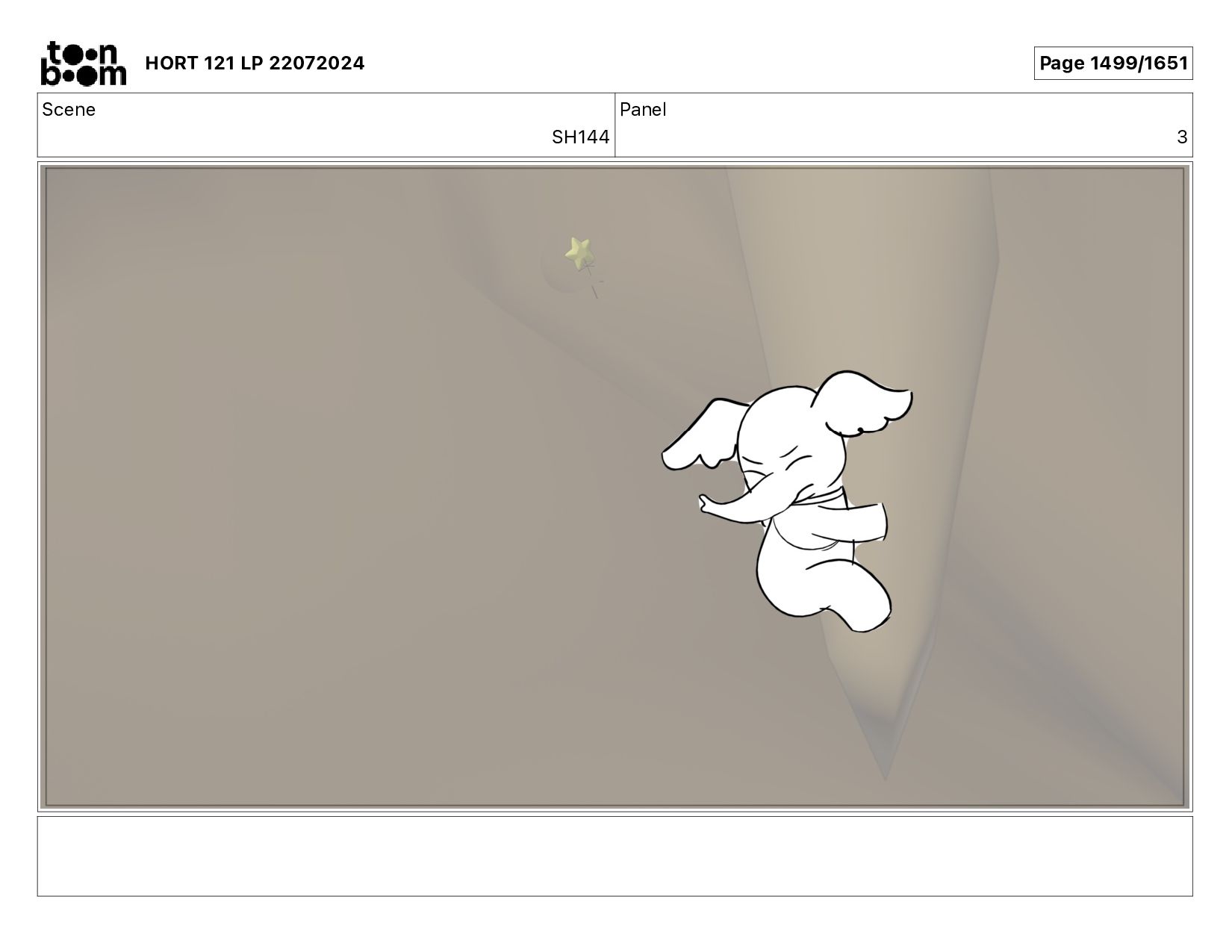Click the title text "HORT 121 LP 22072024"

click(x=255, y=63)
